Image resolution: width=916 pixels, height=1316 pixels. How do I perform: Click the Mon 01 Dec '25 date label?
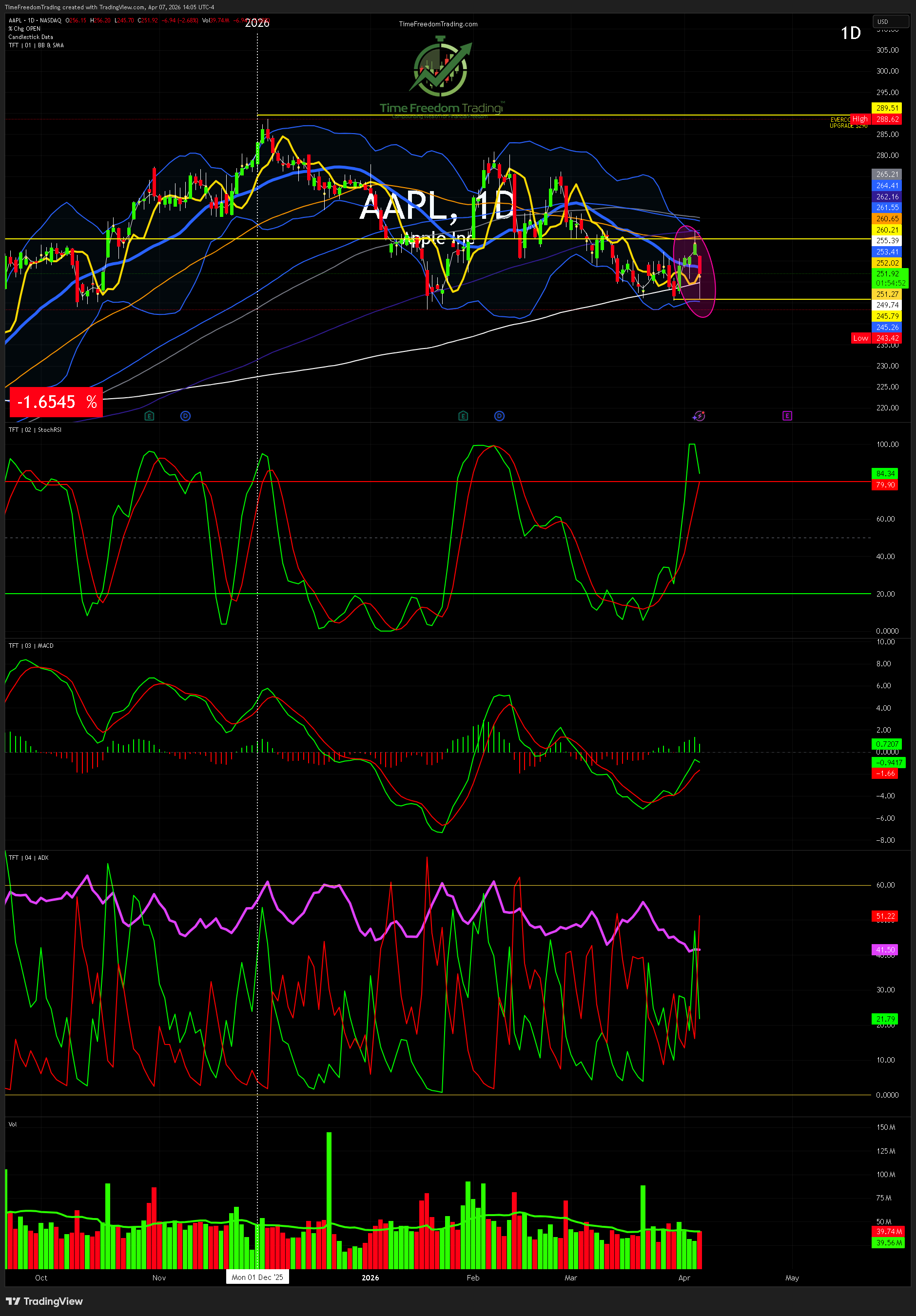point(257,1277)
